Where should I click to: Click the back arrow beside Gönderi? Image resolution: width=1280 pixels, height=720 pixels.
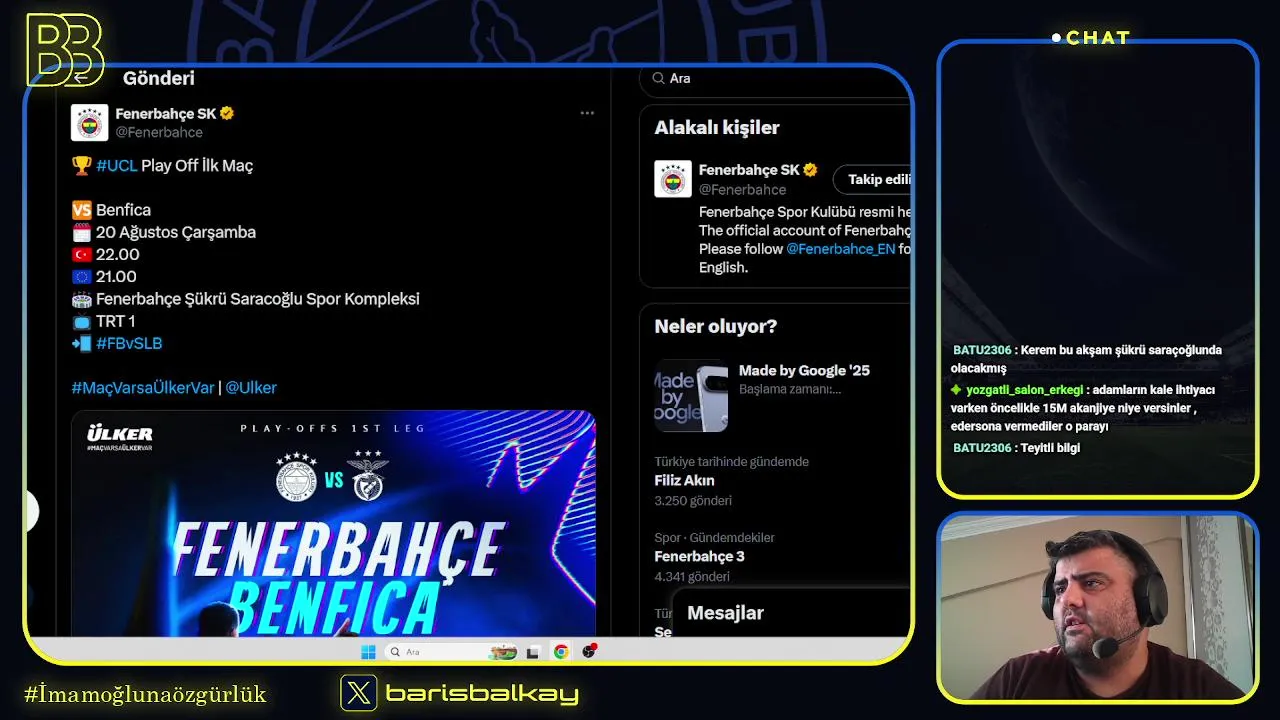tap(81, 77)
